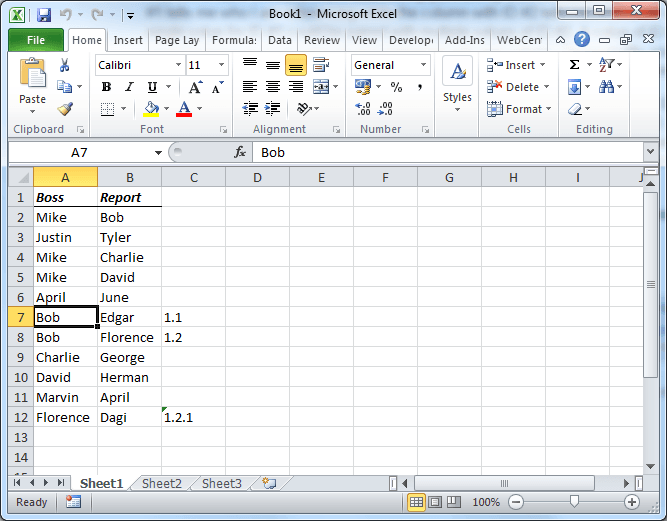The width and height of the screenshot is (667, 521).
Task: Toggle Italic formatting
Action: click(128, 87)
